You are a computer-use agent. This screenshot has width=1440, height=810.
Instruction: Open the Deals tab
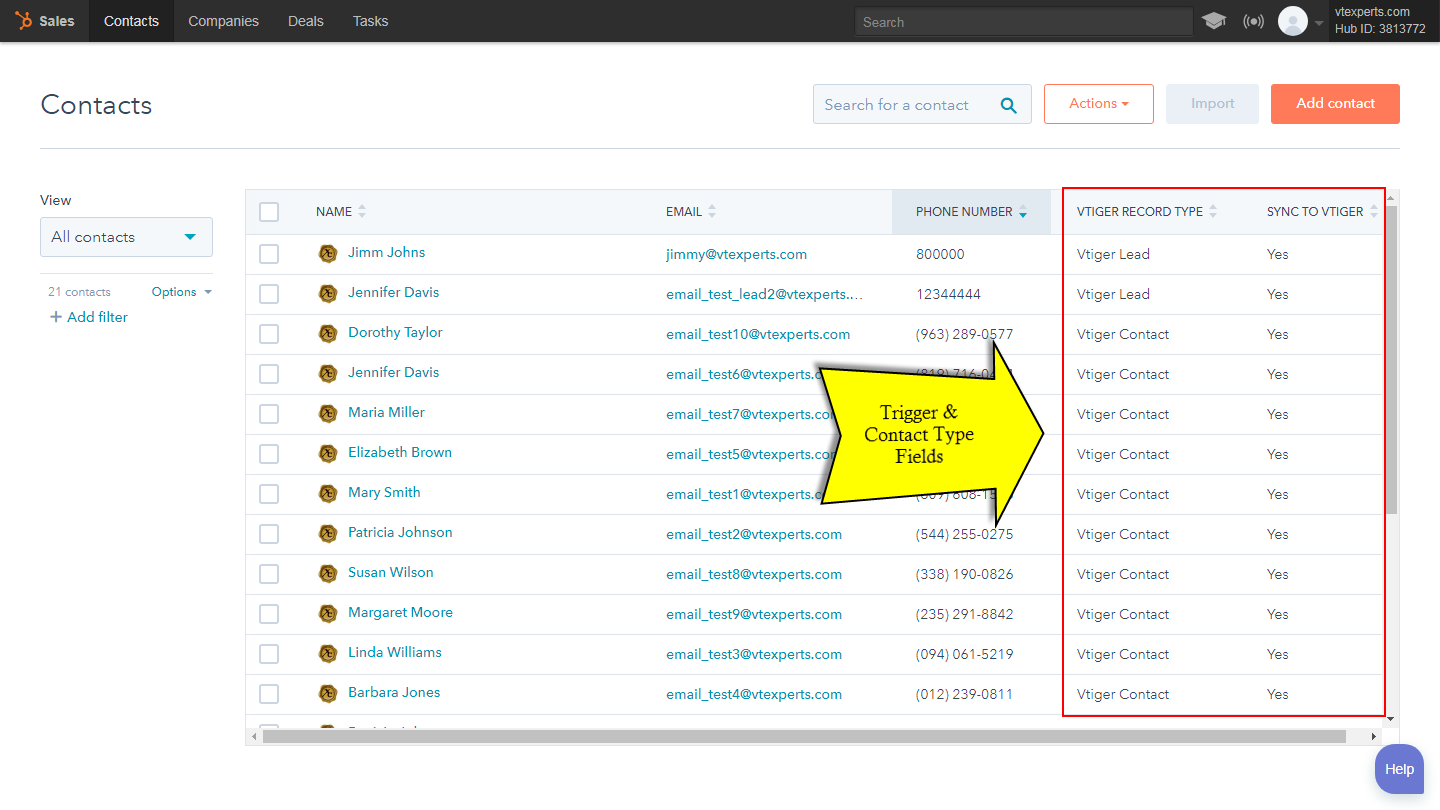coord(306,21)
